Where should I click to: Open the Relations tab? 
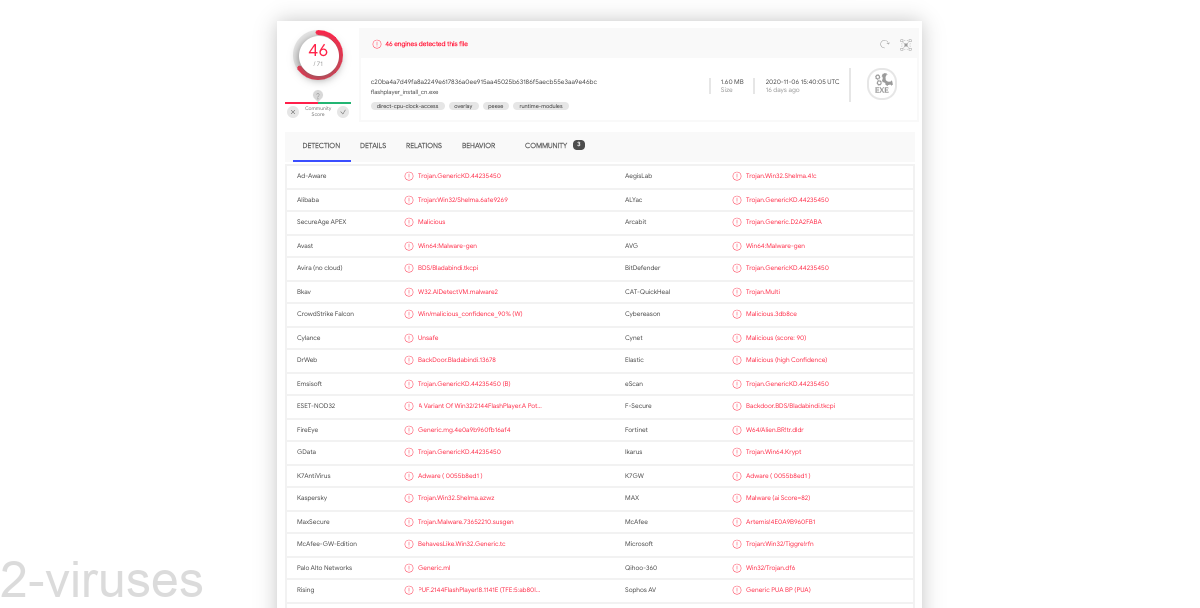tap(424, 146)
